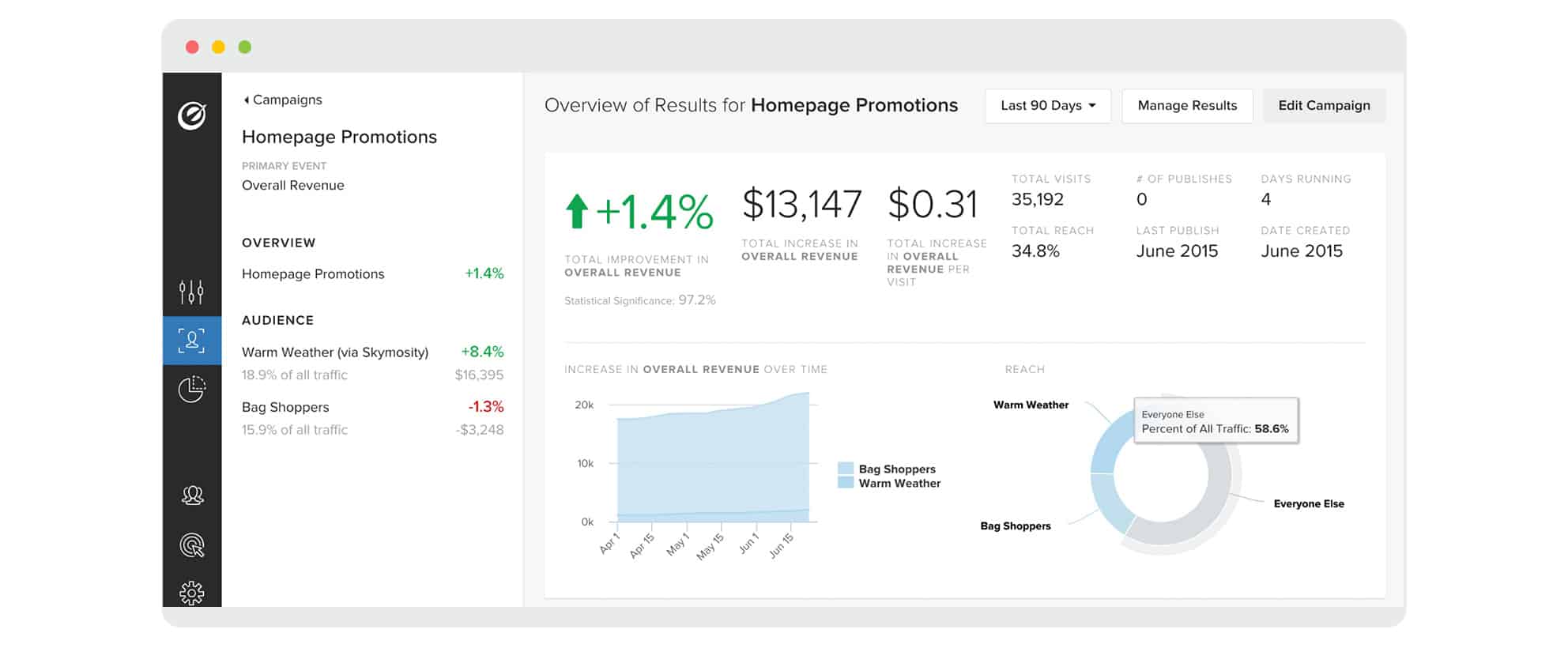Image resolution: width=1568 pixels, height=648 pixels.
Task: Toggle Warm Weather legend entry in chart
Action: click(x=899, y=484)
